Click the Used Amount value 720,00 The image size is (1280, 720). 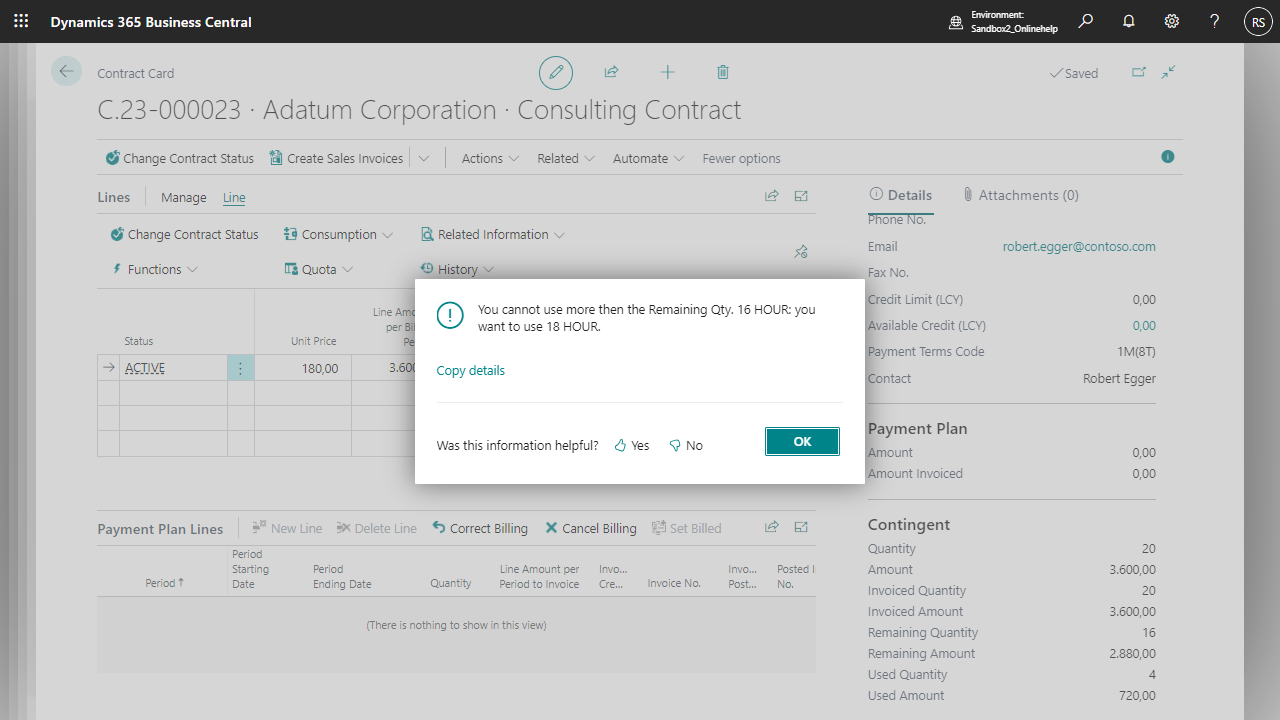pos(1137,695)
